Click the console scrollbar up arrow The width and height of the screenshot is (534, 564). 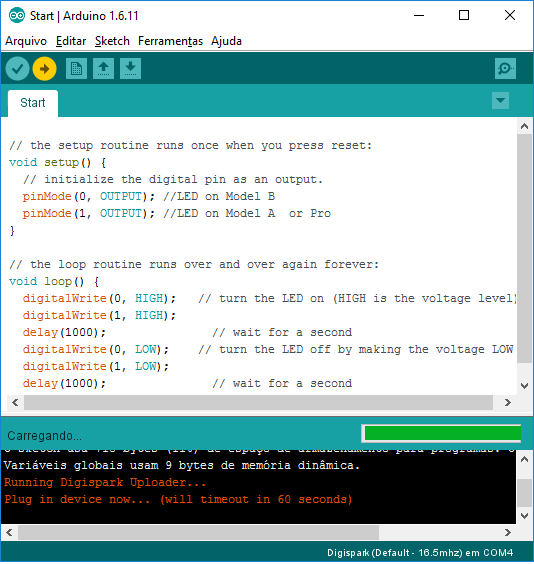(525, 459)
